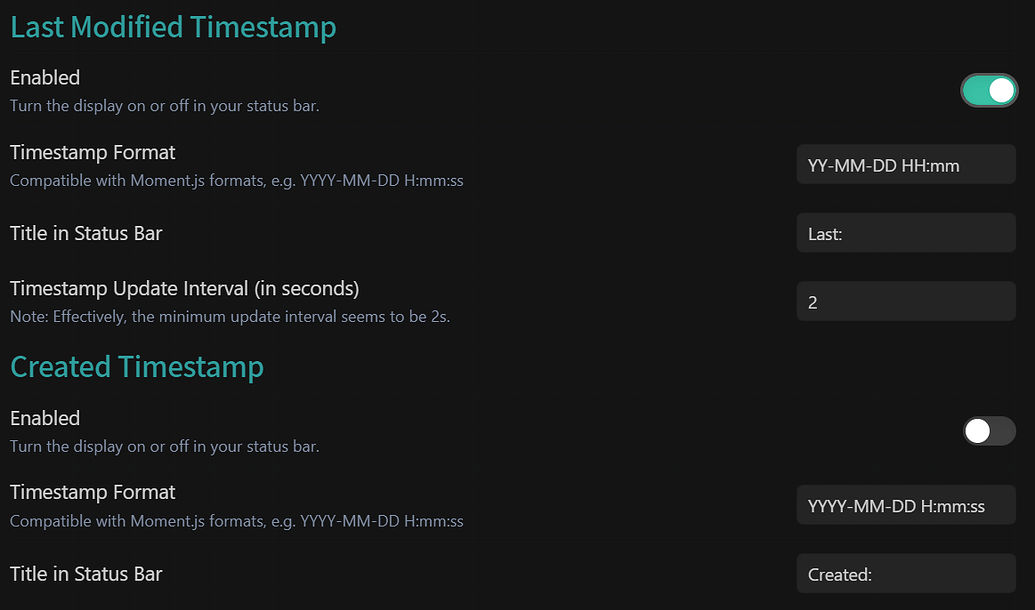Click the update interval field showing 2

905,302
